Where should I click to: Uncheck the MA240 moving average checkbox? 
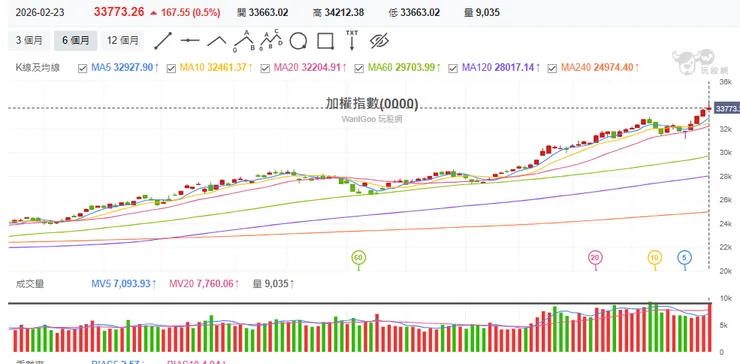552,68
